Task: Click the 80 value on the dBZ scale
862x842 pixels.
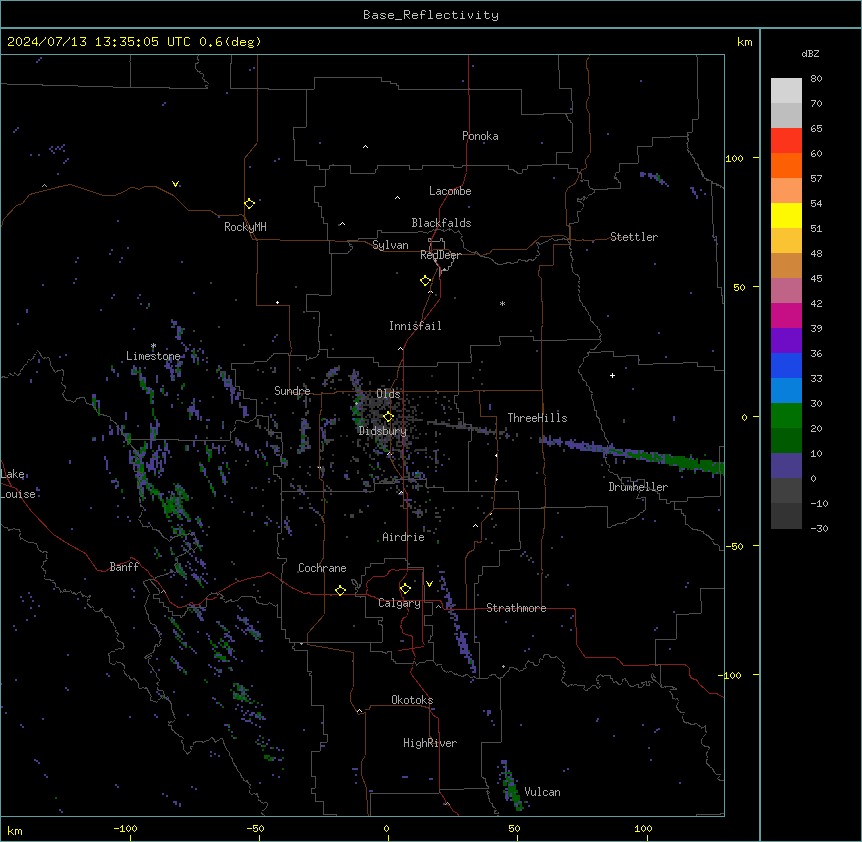Action: pyautogui.click(x=816, y=79)
